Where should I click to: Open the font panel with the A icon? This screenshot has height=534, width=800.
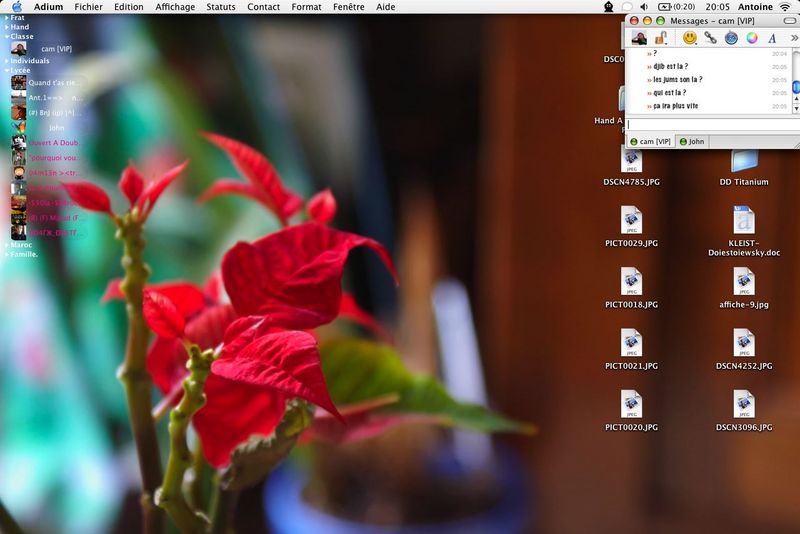point(772,38)
